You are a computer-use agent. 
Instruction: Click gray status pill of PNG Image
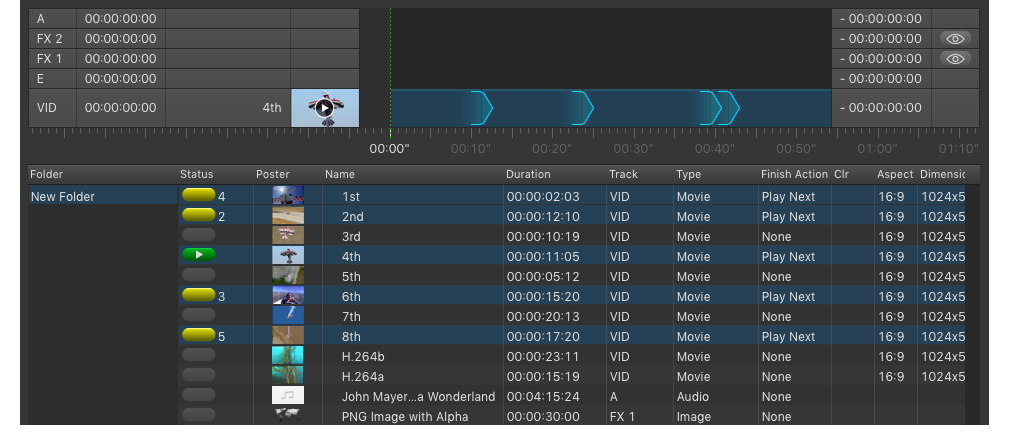coord(199,415)
